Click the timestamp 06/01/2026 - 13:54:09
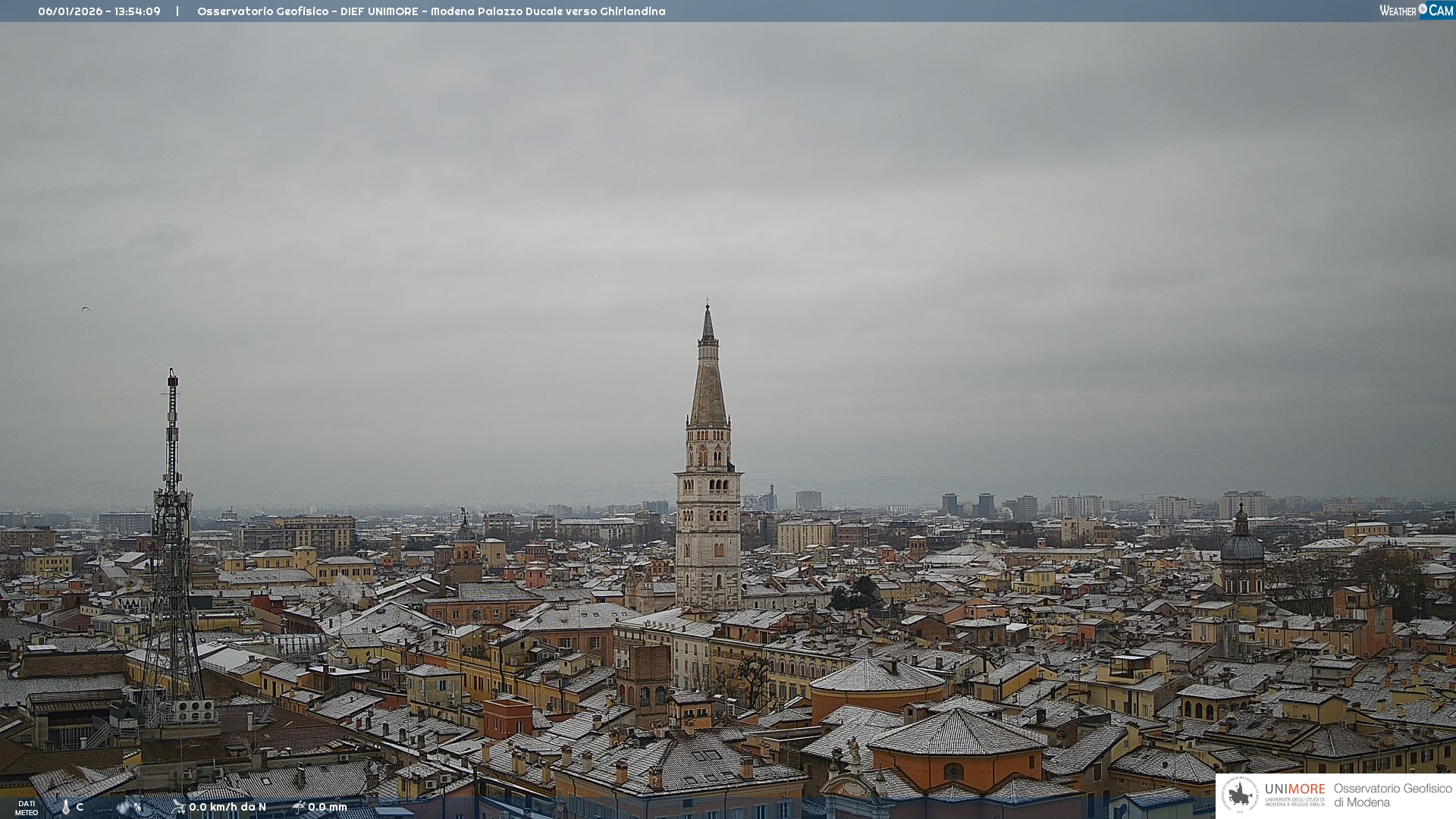 [99, 11]
